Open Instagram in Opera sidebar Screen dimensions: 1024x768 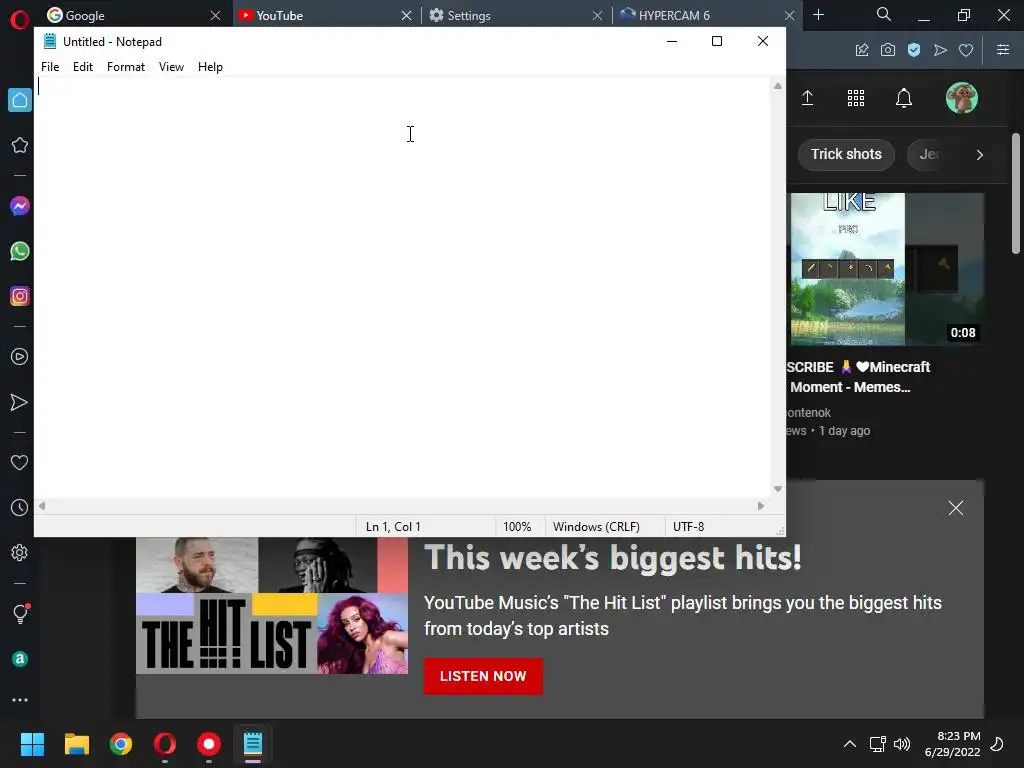[x=20, y=296]
